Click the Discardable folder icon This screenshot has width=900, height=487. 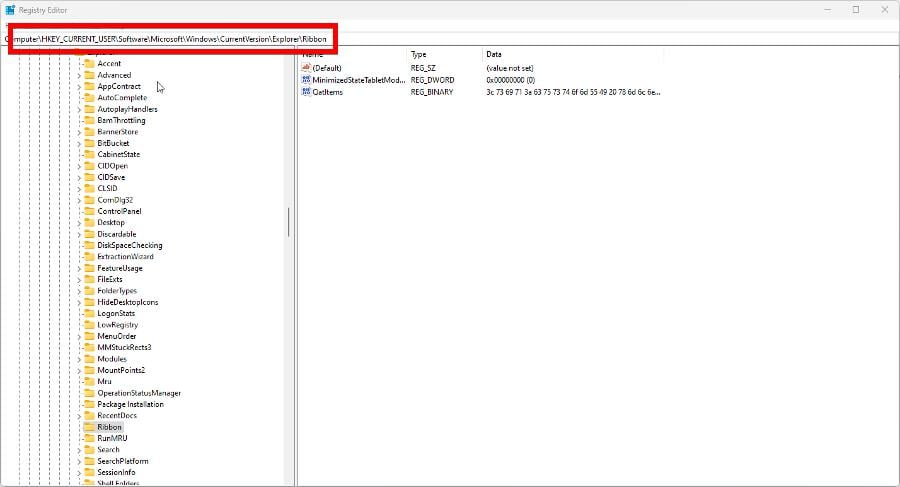coord(89,234)
